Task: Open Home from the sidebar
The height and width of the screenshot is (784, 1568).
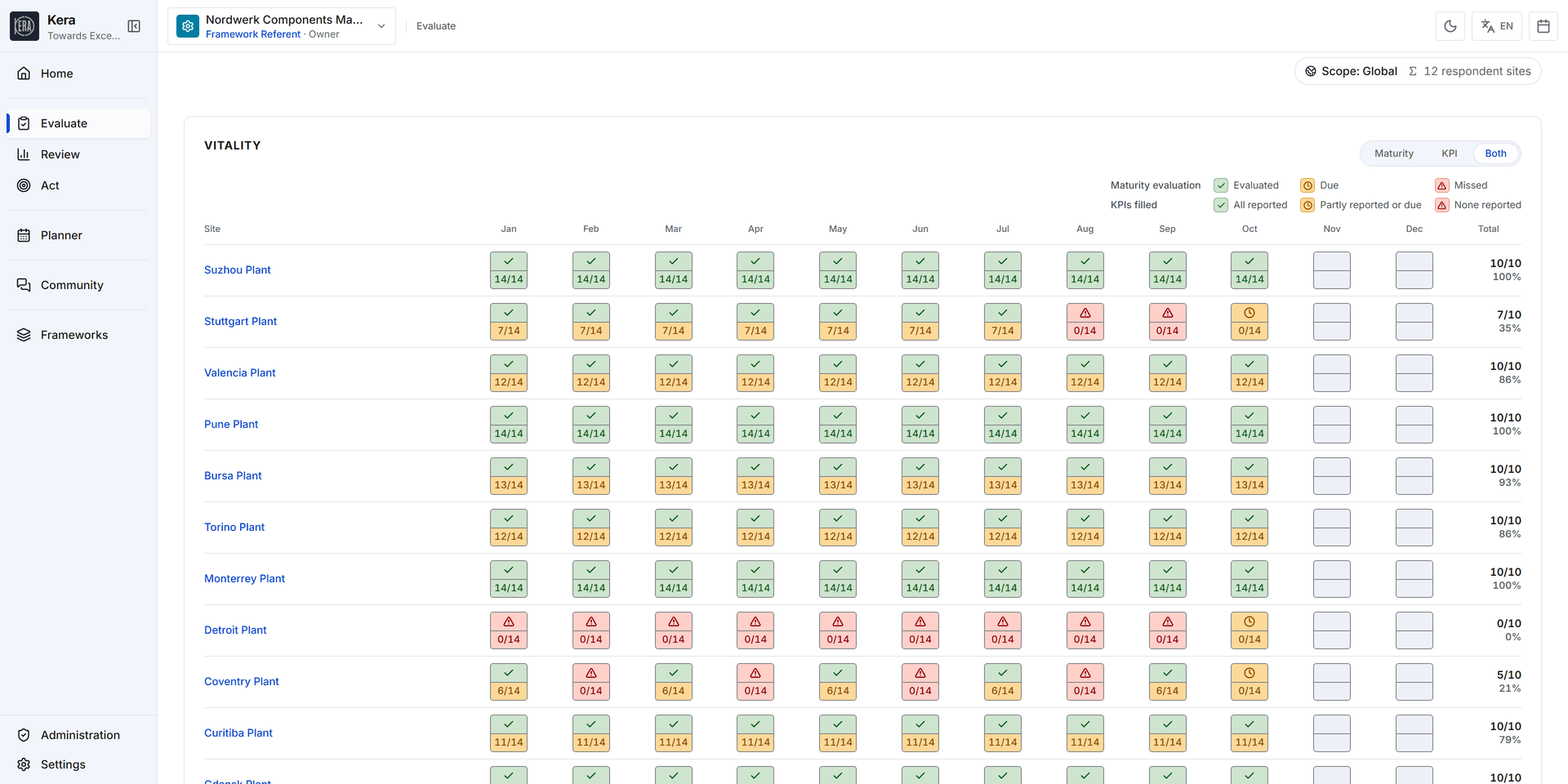Action: (78, 73)
